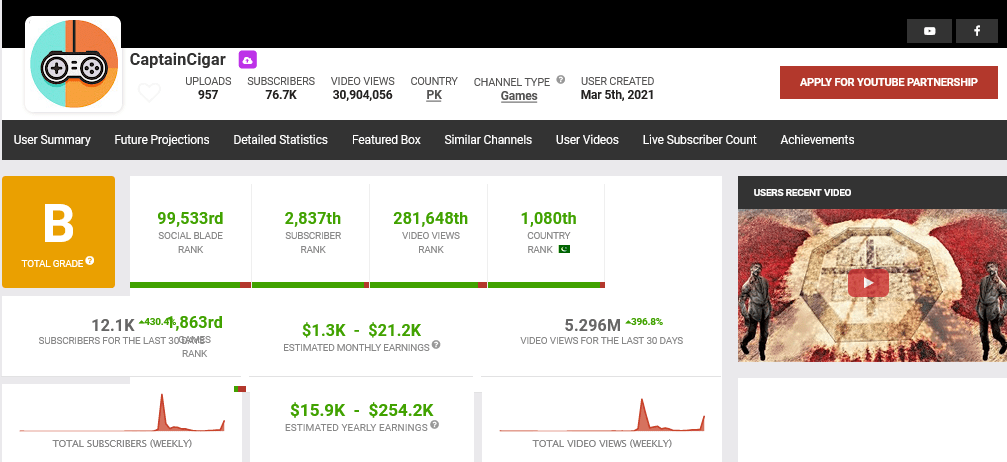Click the Subscriber Rank progress bar
Screen dimensions: 1007x462
pos(310,285)
